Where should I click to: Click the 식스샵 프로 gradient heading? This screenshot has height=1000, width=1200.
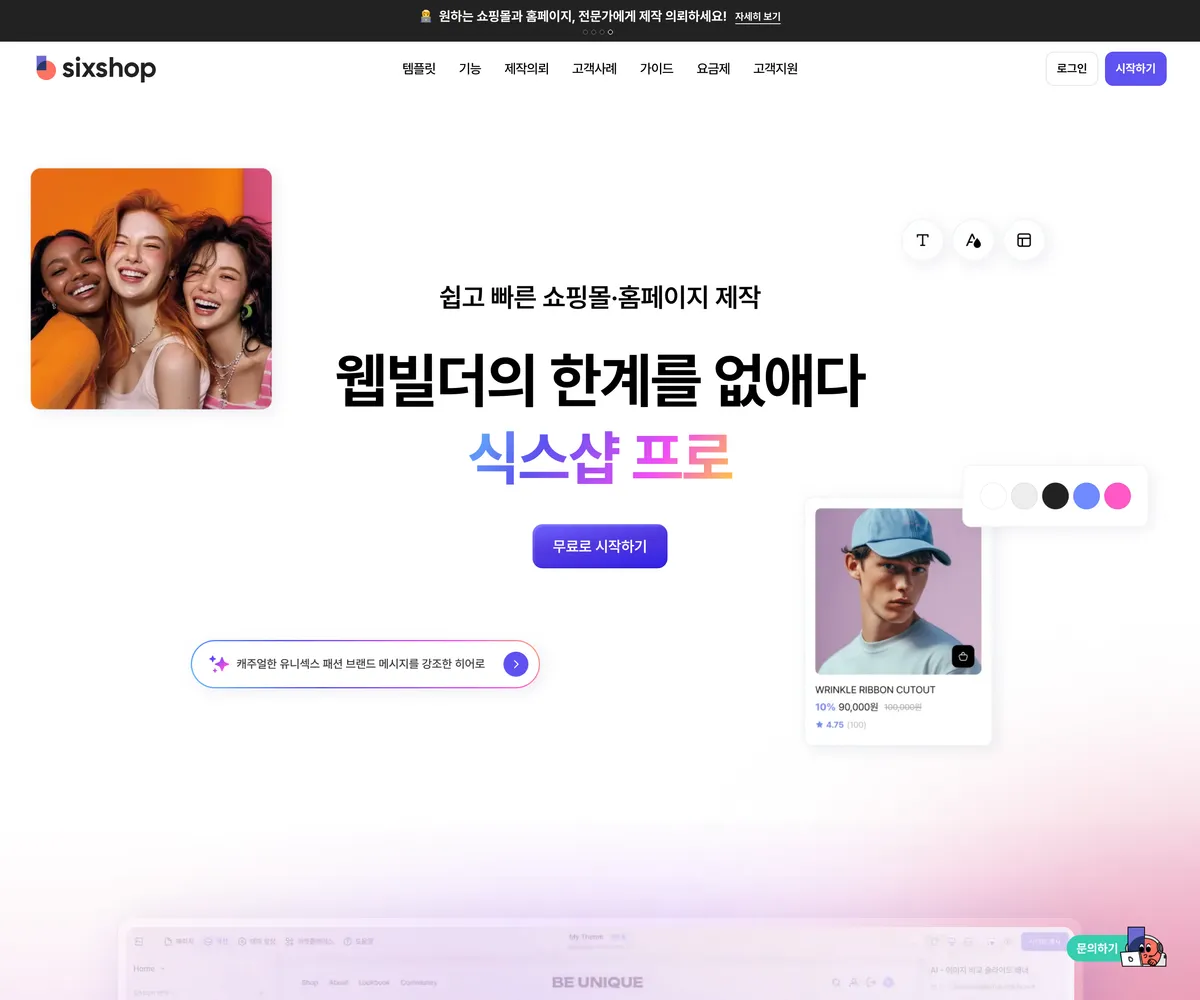coord(600,457)
